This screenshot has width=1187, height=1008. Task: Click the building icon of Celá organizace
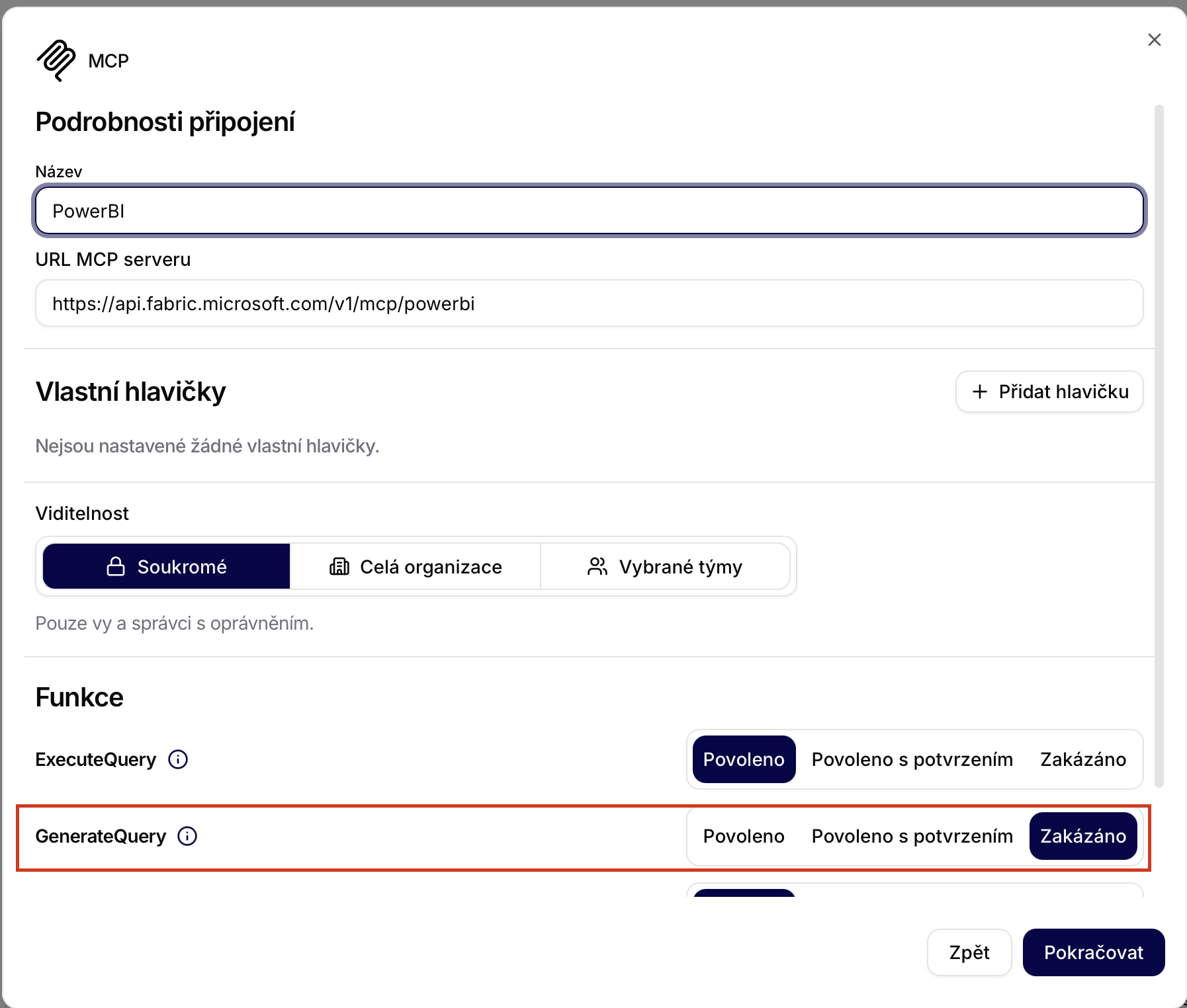click(339, 566)
